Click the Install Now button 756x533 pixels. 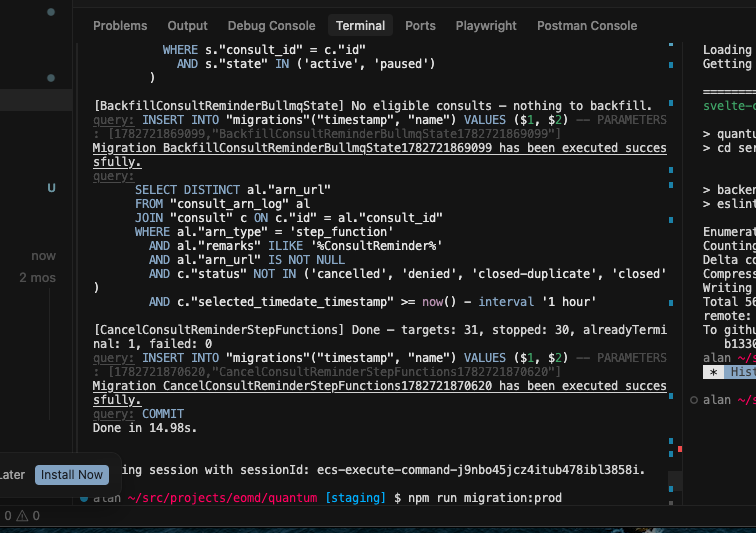(x=72, y=475)
